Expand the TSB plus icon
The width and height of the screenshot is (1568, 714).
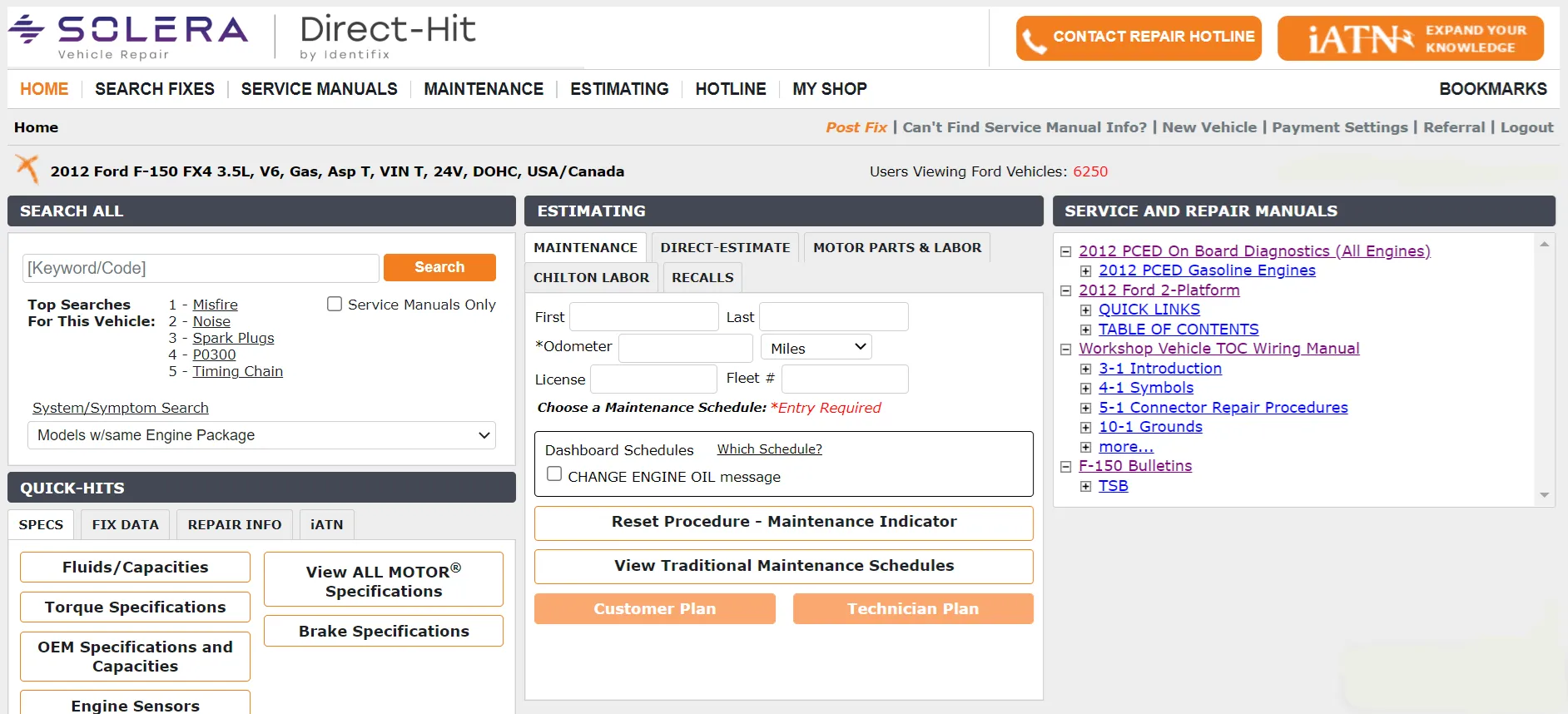click(1085, 486)
